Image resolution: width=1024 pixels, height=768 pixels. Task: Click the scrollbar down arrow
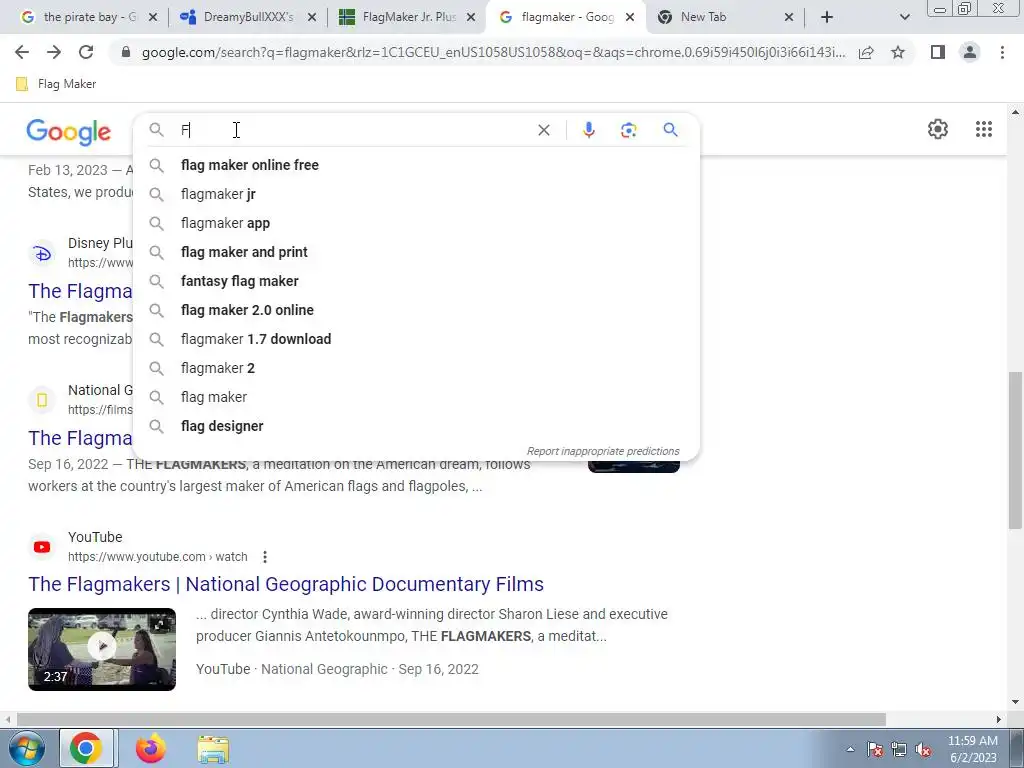tap(1015, 702)
